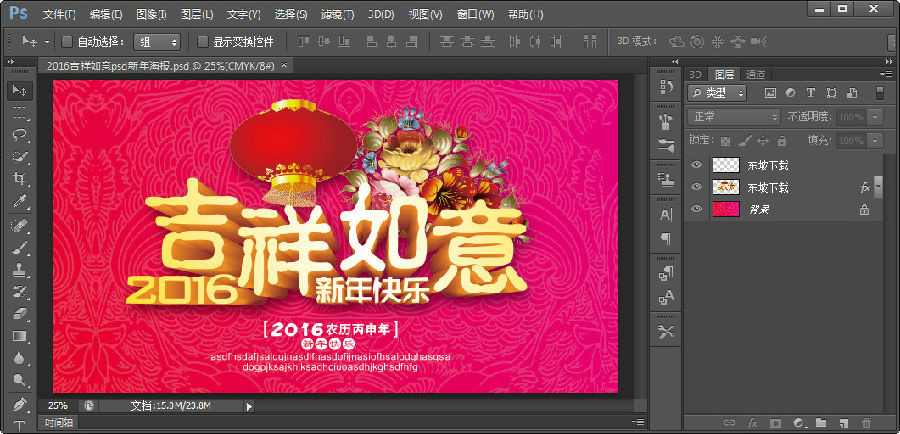Open the 文件 menu
Screen dimensions: 900x434
point(59,14)
